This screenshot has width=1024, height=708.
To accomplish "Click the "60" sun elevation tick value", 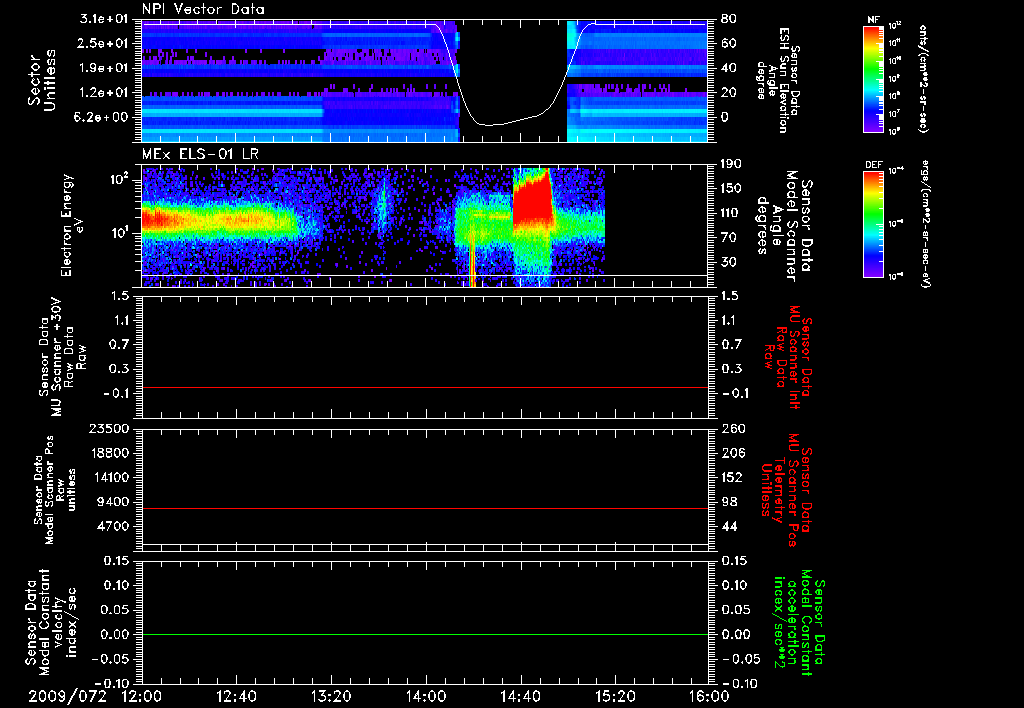I will 729,43.
